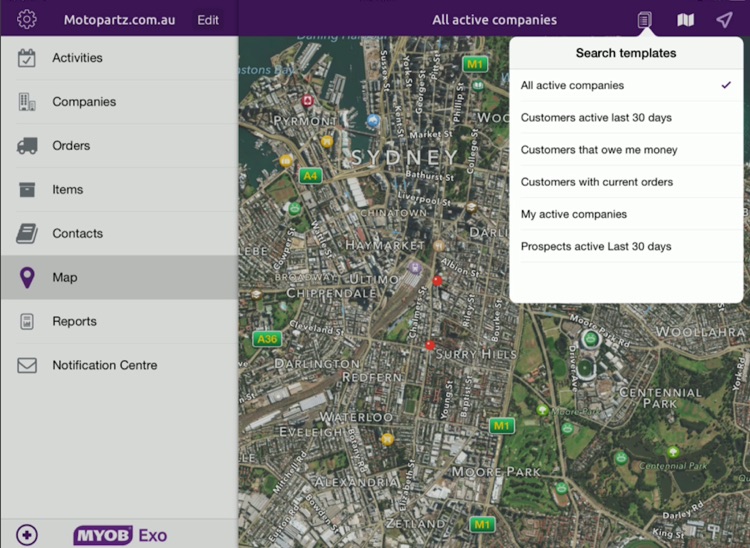Open the Contacts section

[x=120, y=233]
